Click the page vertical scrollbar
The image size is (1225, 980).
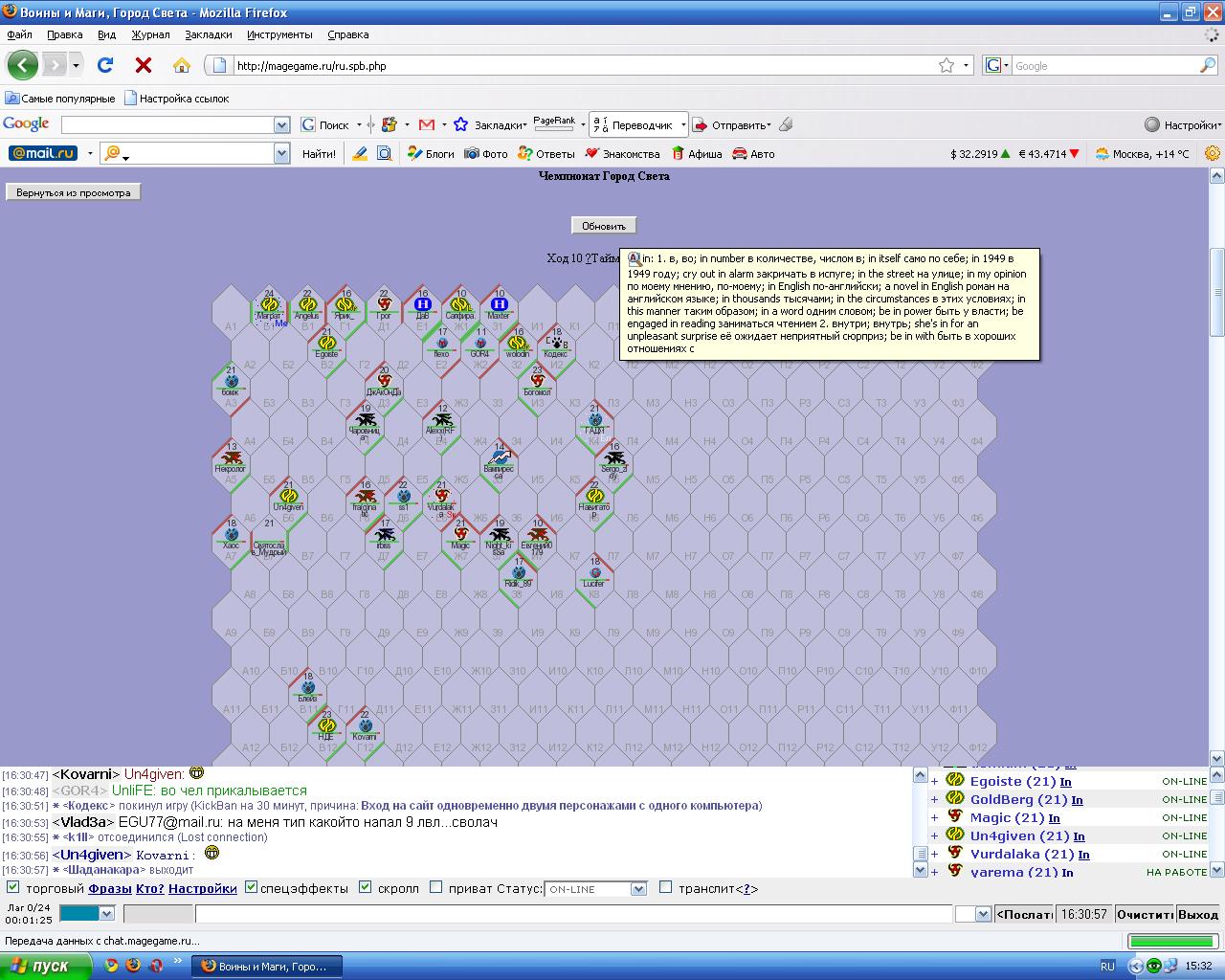click(1217, 466)
